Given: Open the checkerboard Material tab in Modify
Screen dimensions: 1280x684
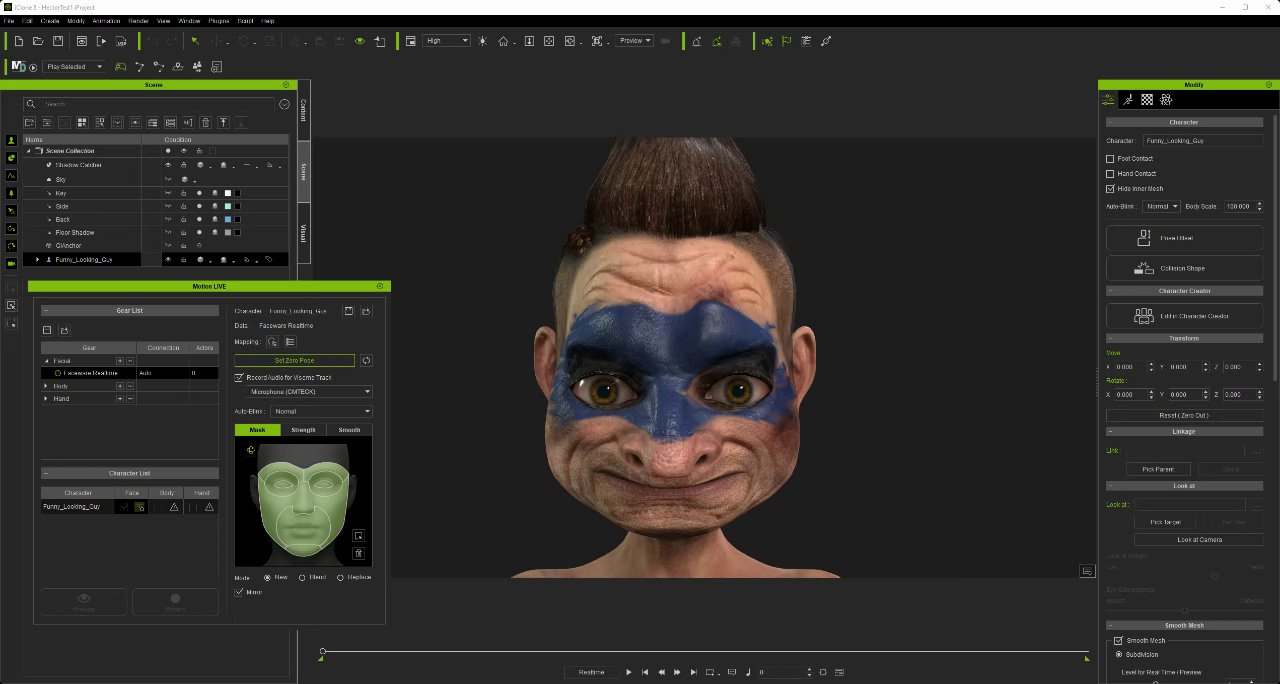Looking at the screenshot, I should (x=1147, y=100).
